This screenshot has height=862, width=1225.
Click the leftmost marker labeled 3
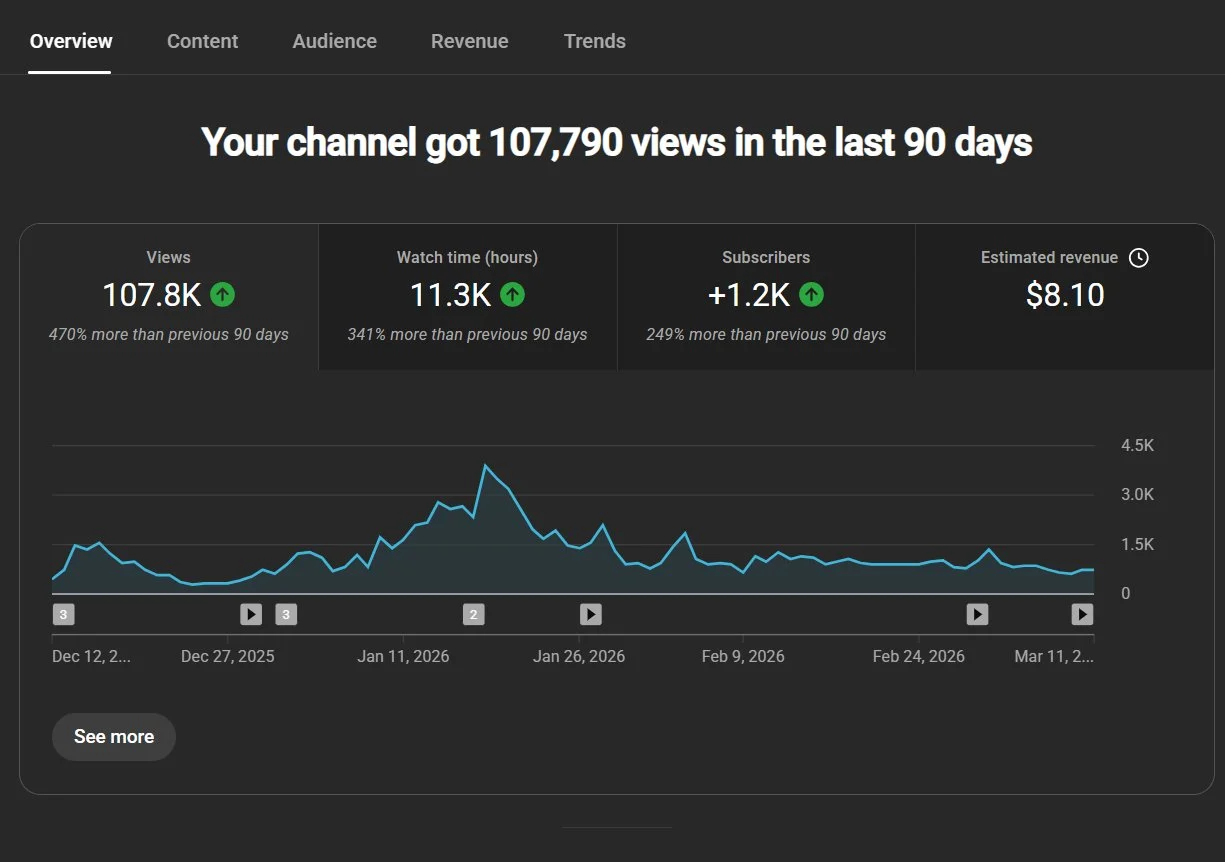tap(63, 614)
